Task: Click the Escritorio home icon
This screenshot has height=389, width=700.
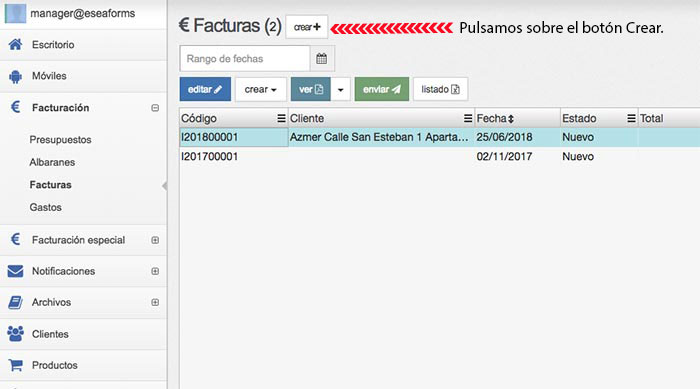Action: (15, 44)
